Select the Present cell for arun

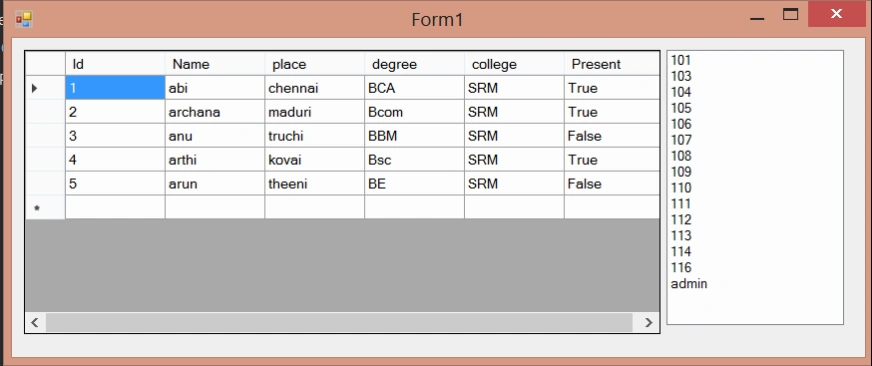click(612, 184)
